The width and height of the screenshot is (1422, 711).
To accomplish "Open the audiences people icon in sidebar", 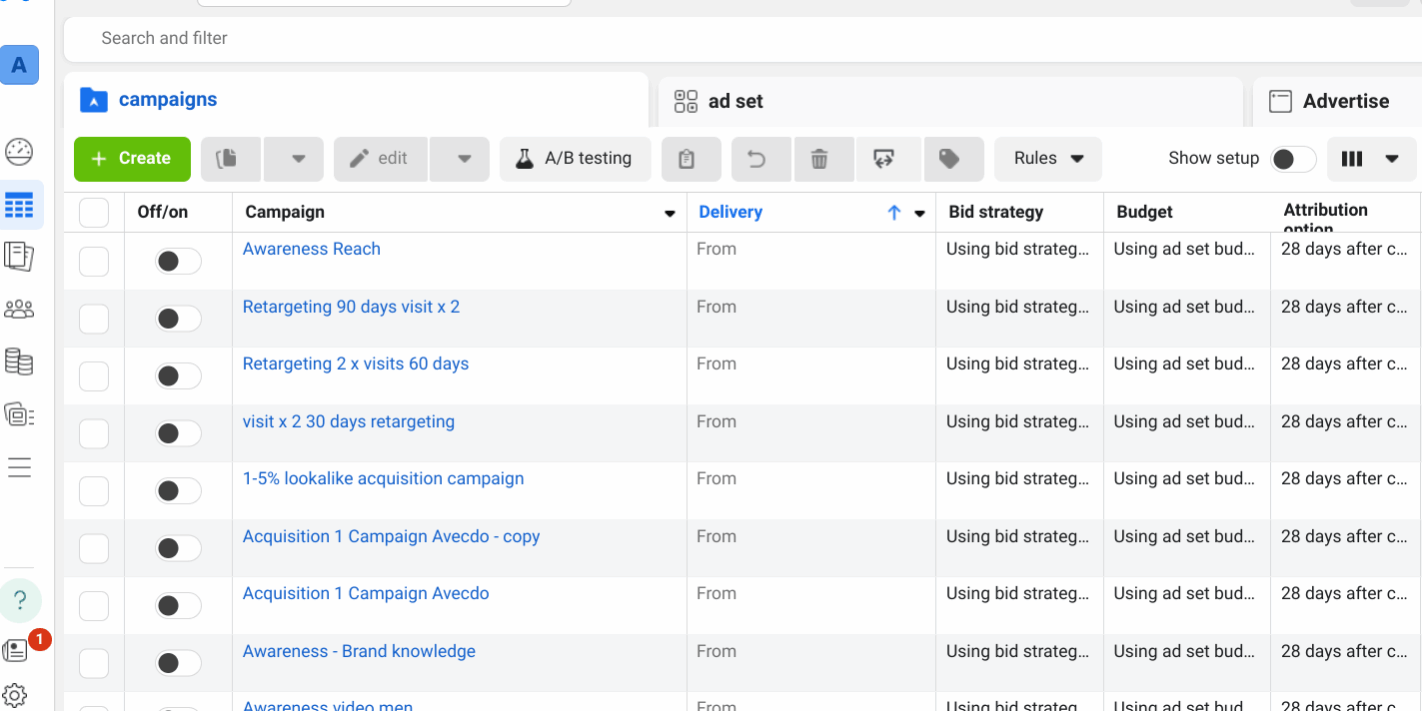I will (19, 309).
